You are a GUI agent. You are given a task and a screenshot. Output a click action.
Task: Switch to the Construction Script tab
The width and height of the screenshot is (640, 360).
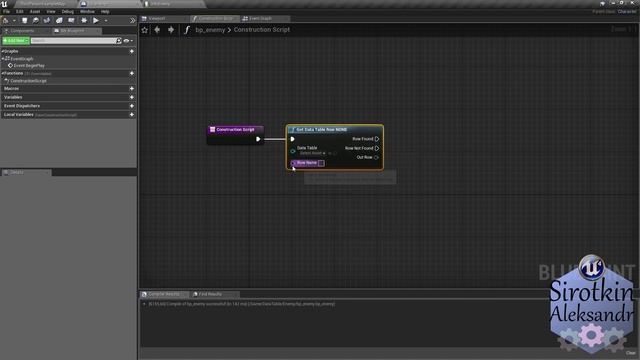[x=215, y=18]
